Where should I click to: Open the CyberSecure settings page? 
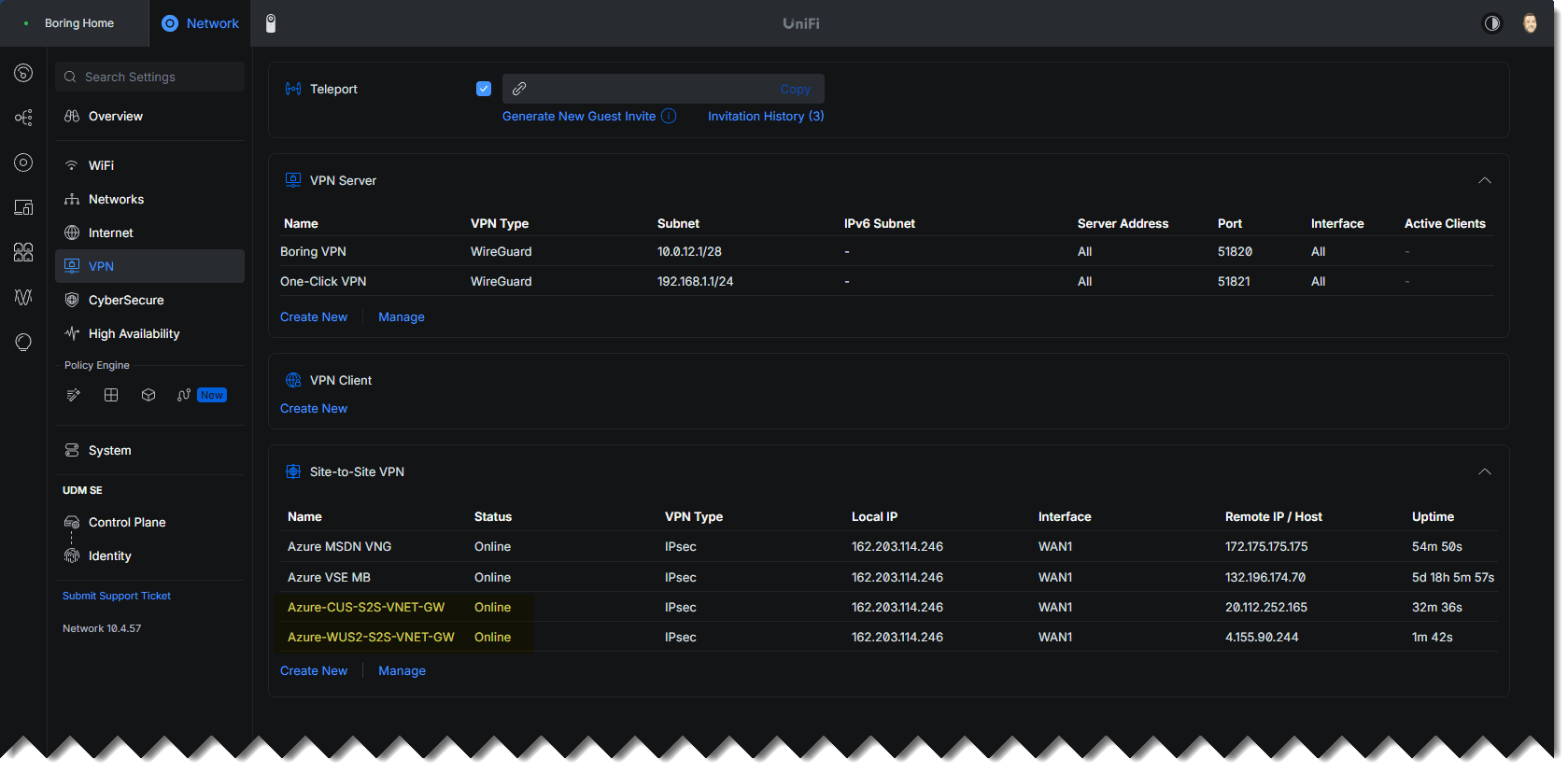point(149,300)
